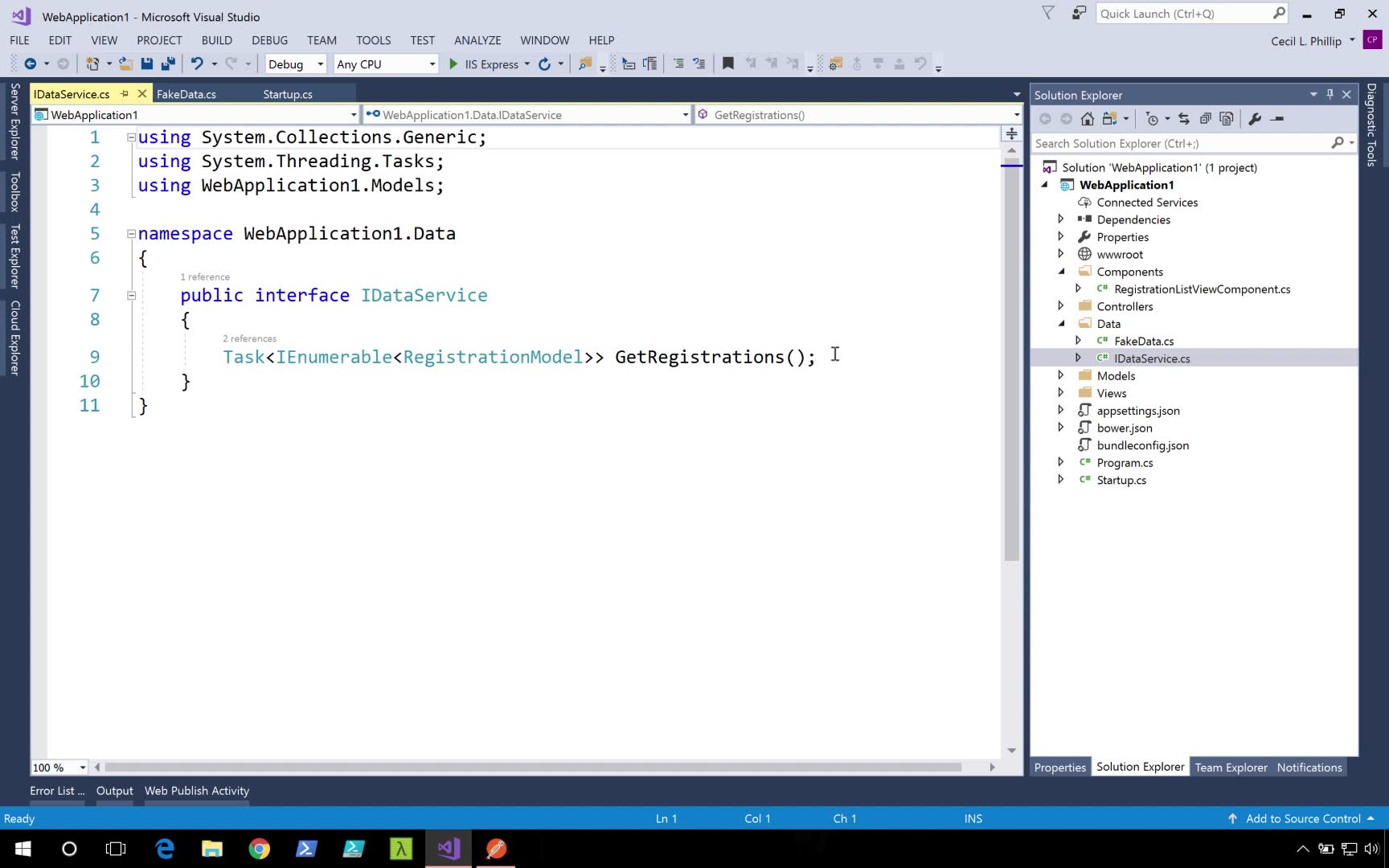
Task: Expand the Models folder in Solution Explorer
Action: pyautogui.click(x=1060, y=375)
